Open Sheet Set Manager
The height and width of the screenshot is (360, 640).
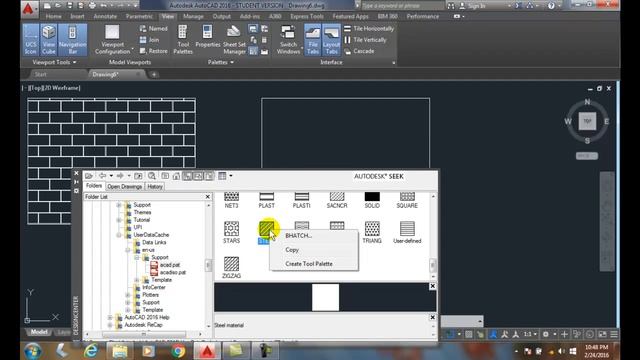click(234, 40)
